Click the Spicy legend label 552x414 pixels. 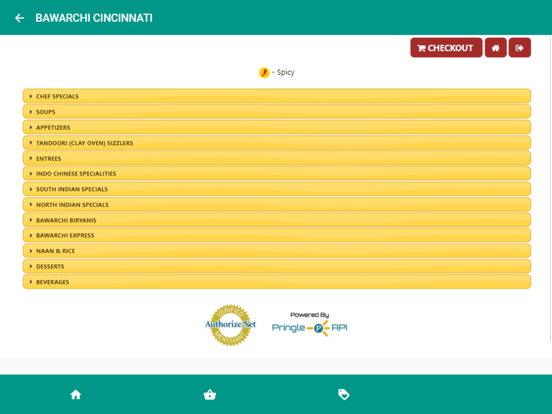tap(286, 72)
